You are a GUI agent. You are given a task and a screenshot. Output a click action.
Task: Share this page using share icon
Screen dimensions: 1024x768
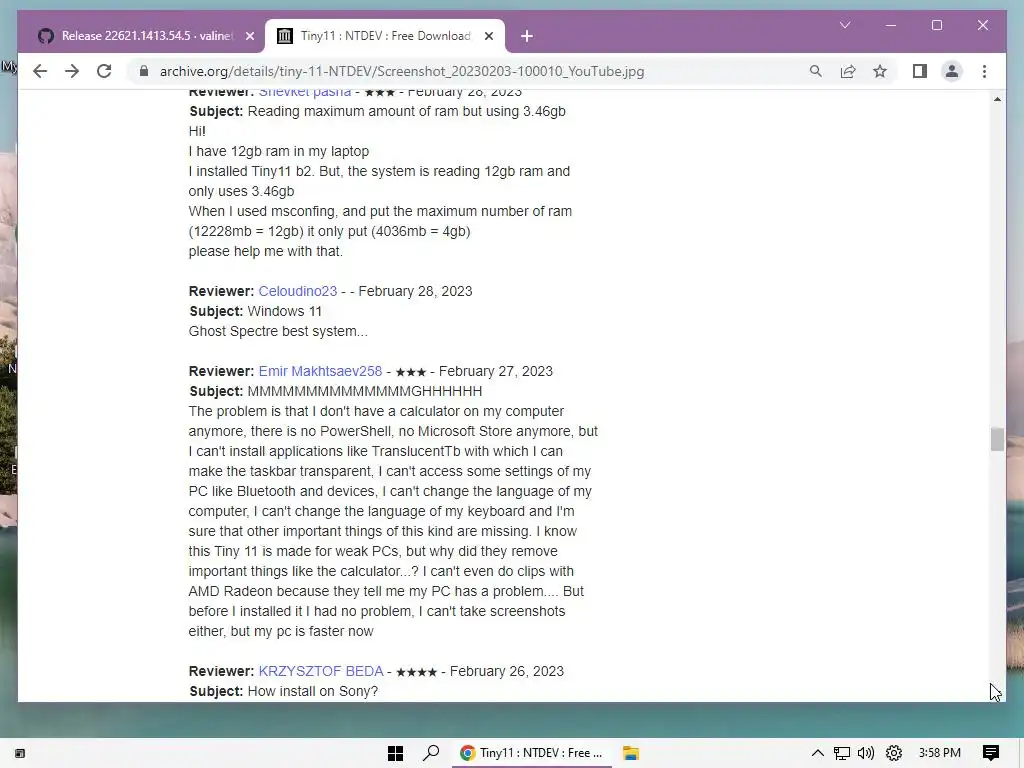848,71
